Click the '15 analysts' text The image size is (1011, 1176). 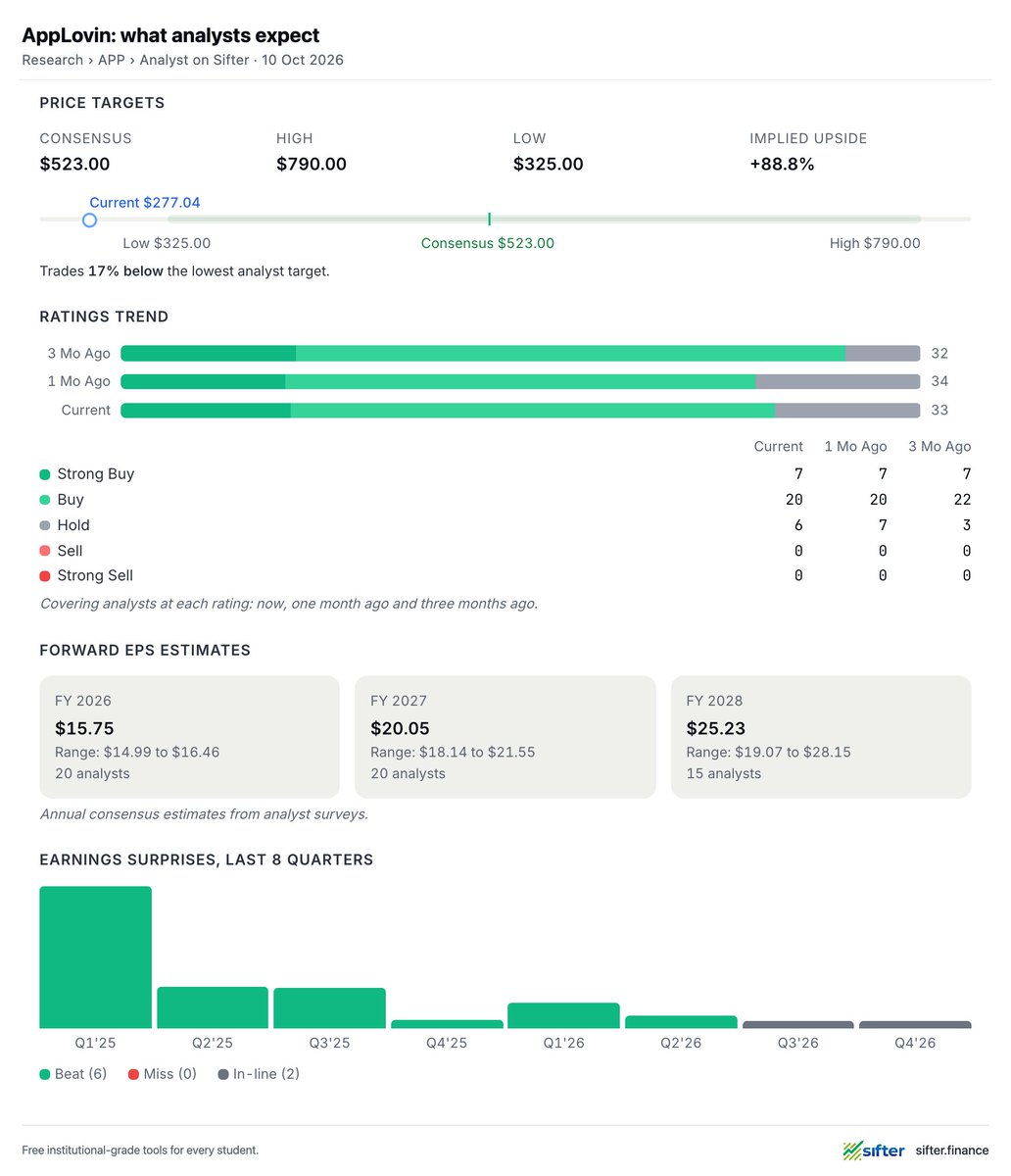pyautogui.click(x=724, y=773)
